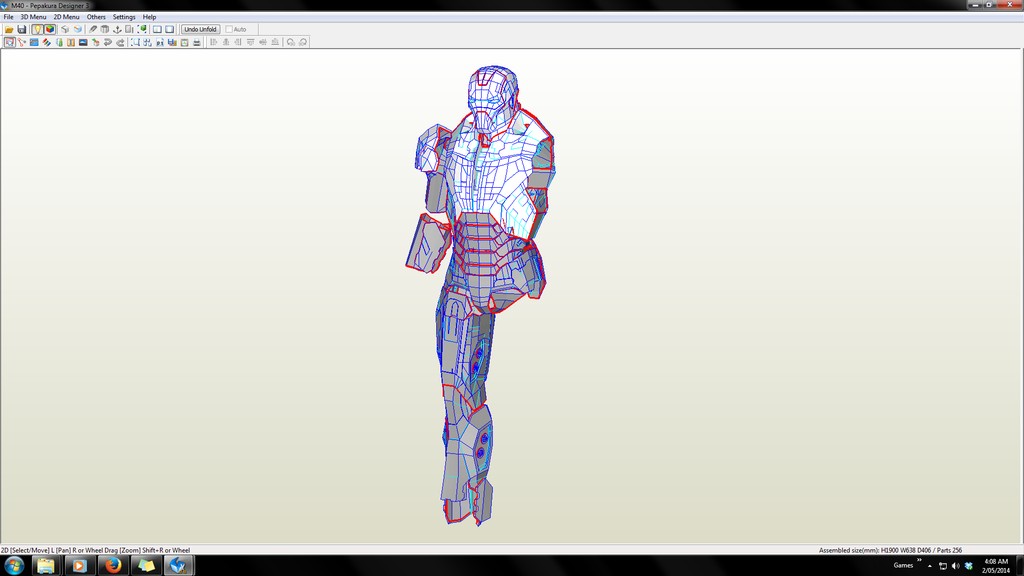
Task: Open the Action Center flag tray icon
Action: tap(942, 566)
